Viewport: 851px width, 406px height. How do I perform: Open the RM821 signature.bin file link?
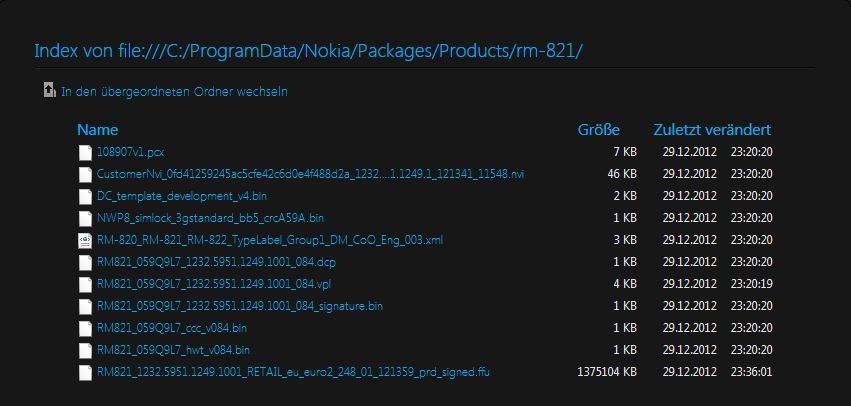pyautogui.click(x=239, y=306)
